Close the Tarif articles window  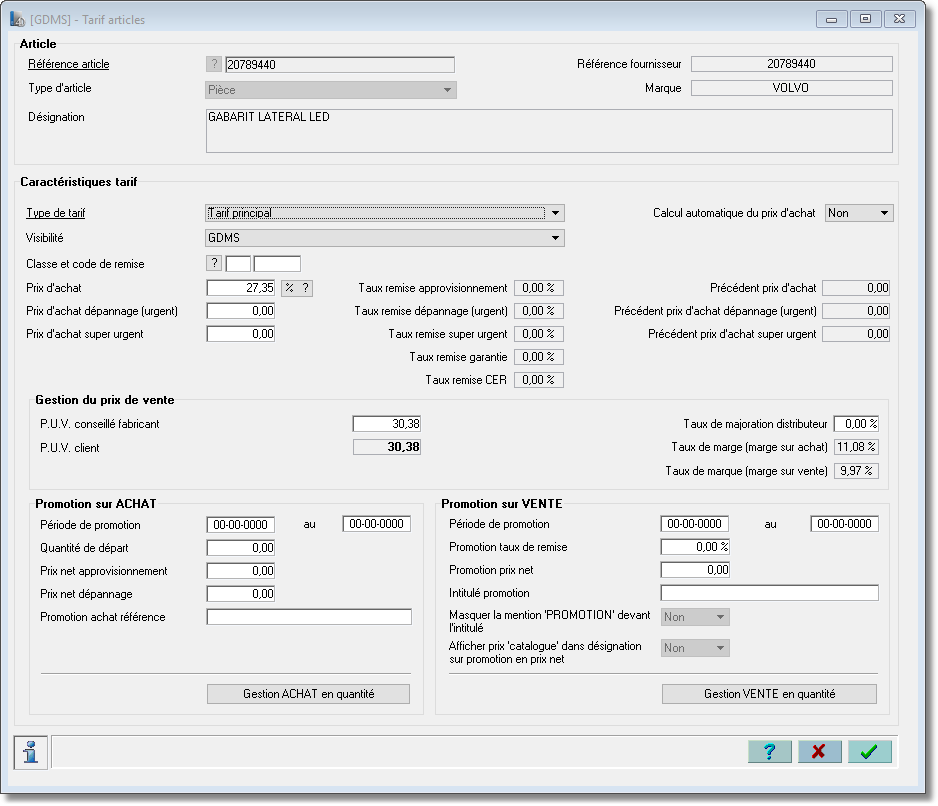(x=899, y=19)
